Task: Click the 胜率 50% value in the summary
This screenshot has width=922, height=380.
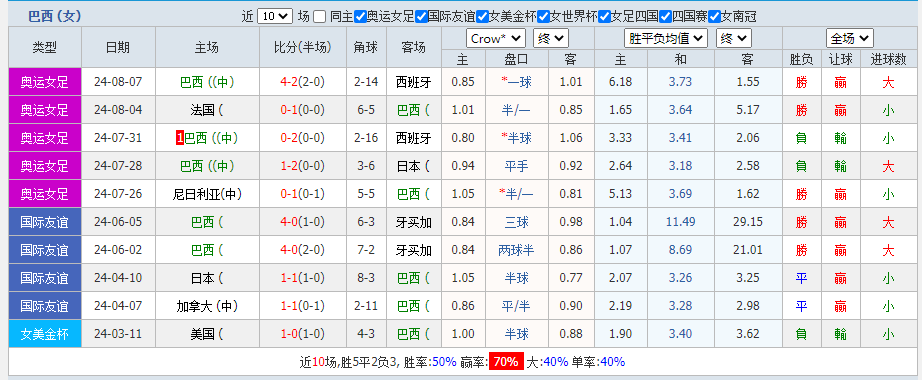Action: (445, 361)
